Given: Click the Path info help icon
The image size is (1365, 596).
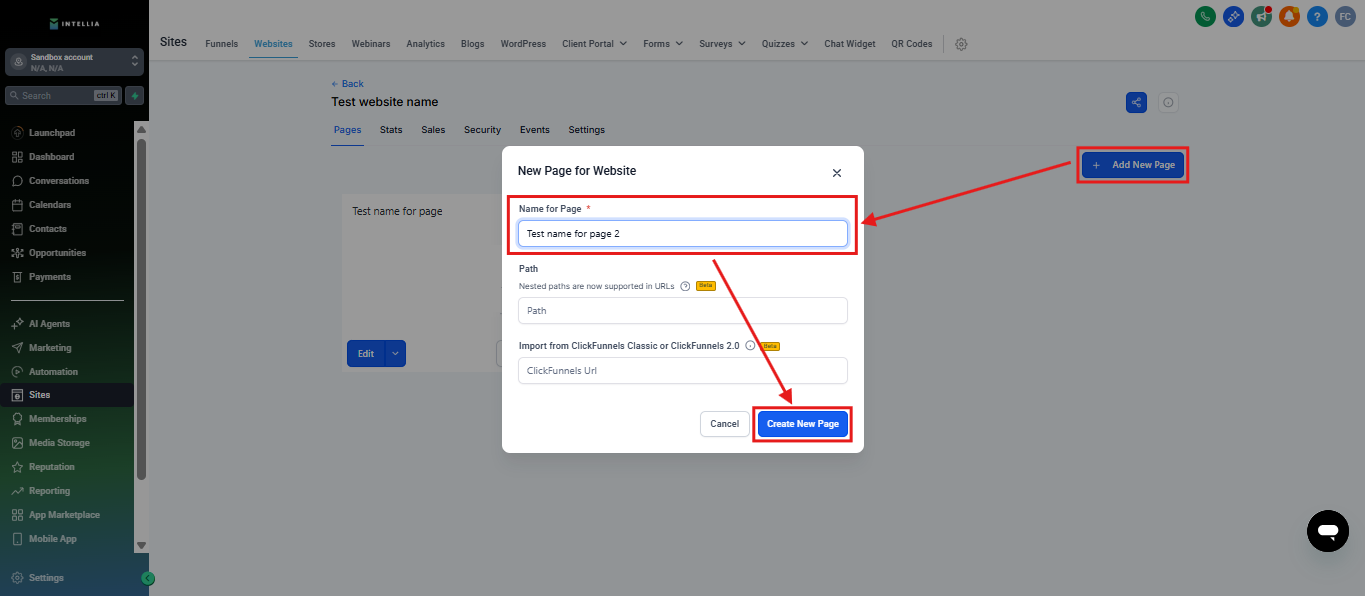Looking at the screenshot, I should pos(685,285).
